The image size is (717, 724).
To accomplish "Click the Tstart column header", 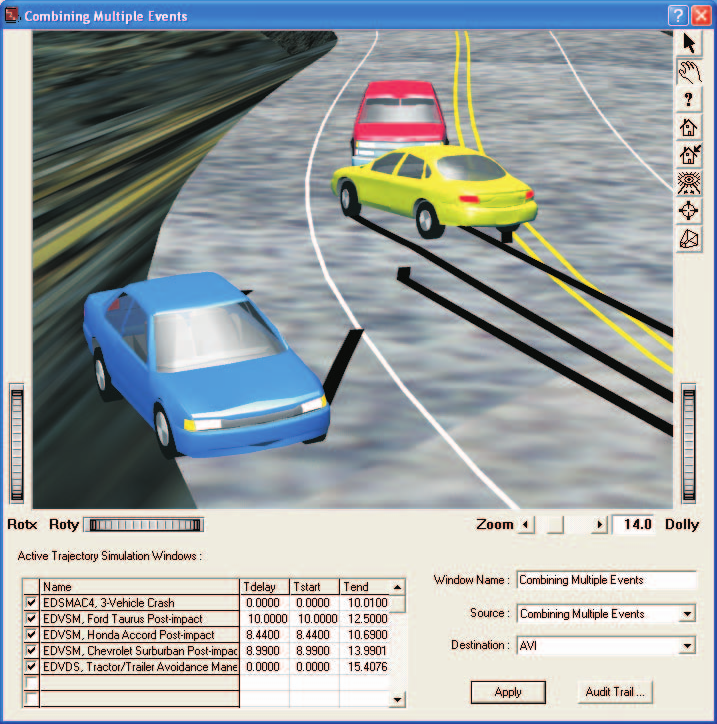I will click(x=314, y=586).
